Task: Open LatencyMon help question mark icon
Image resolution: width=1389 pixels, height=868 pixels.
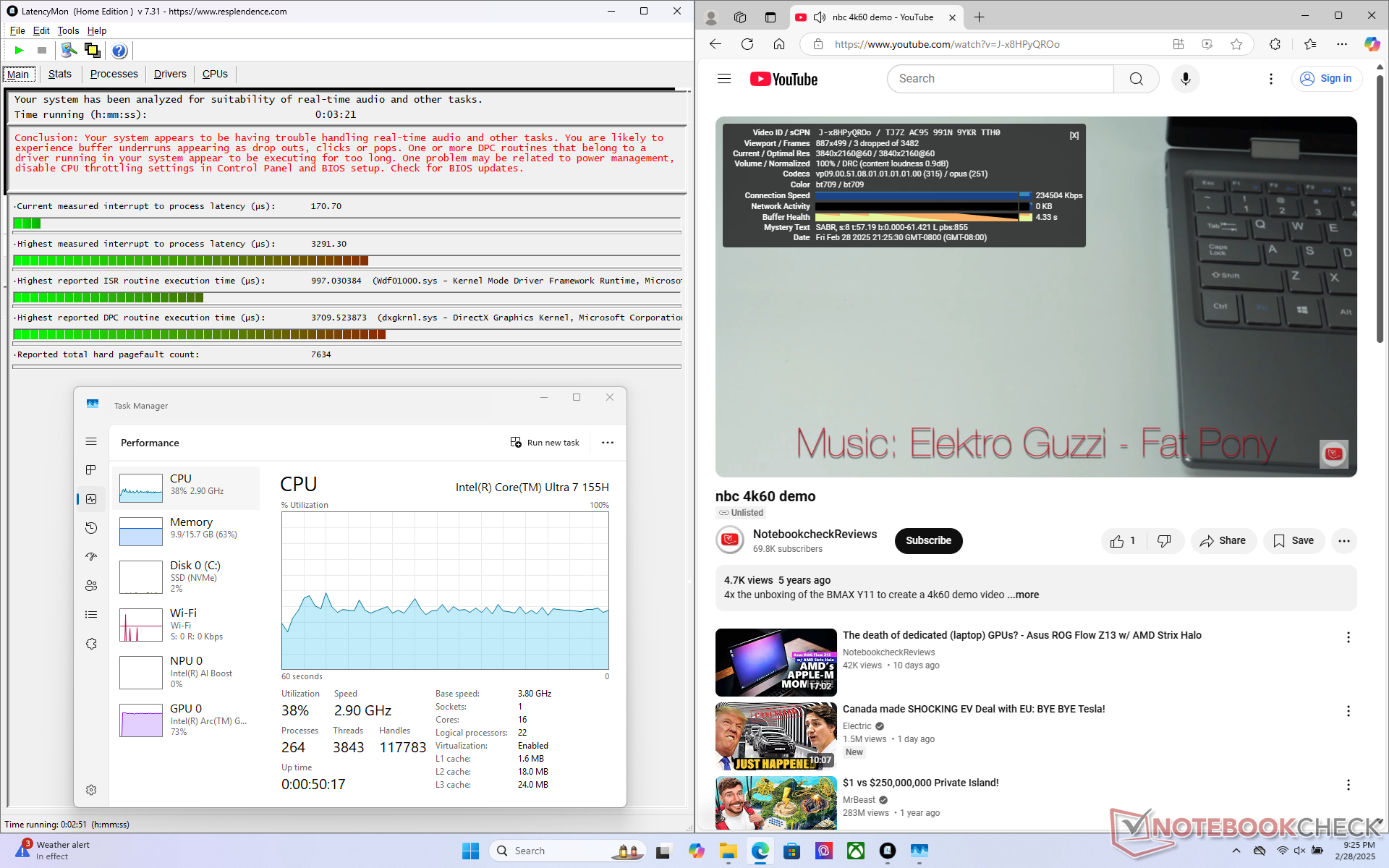Action: click(x=119, y=50)
